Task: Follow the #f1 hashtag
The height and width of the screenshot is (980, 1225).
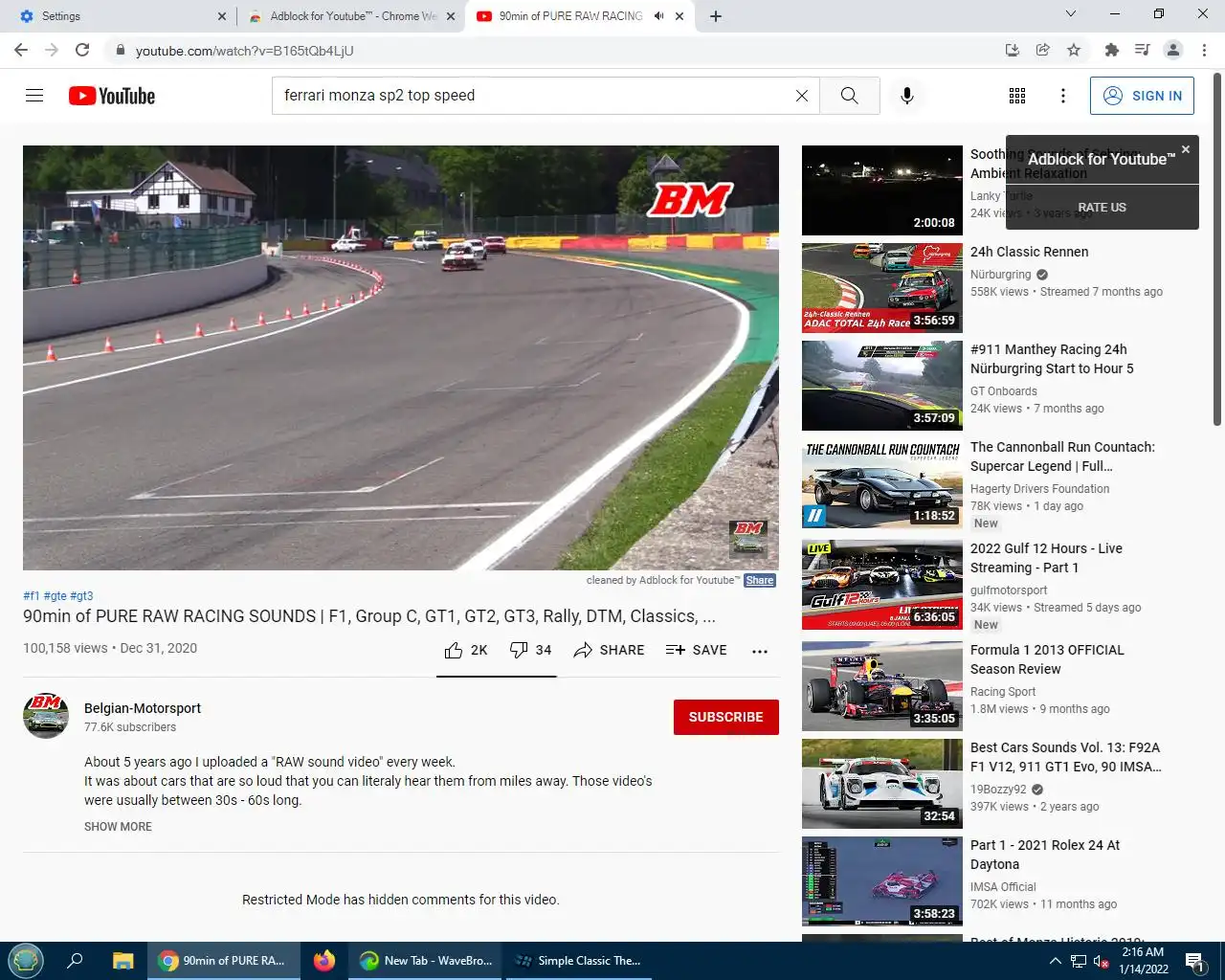Action: [x=32, y=595]
